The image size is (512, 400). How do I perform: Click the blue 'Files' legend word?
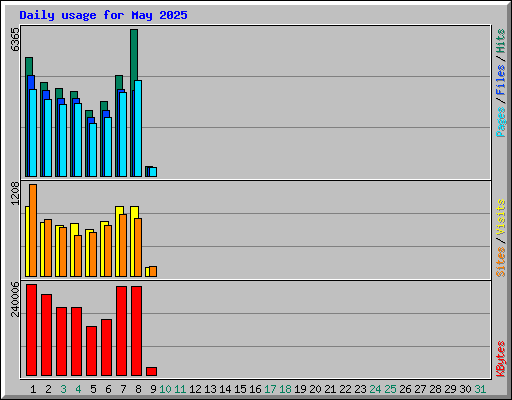point(500,79)
